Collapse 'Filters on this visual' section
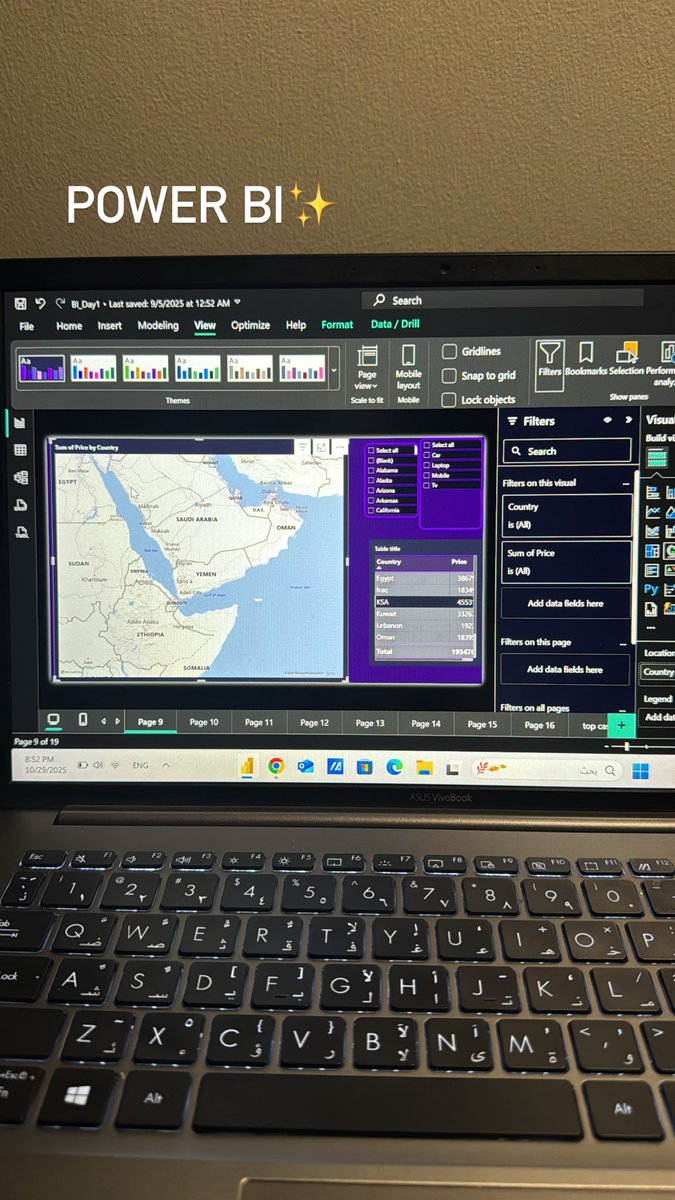The height and width of the screenshot is (1200, 675). click(626, 483)
